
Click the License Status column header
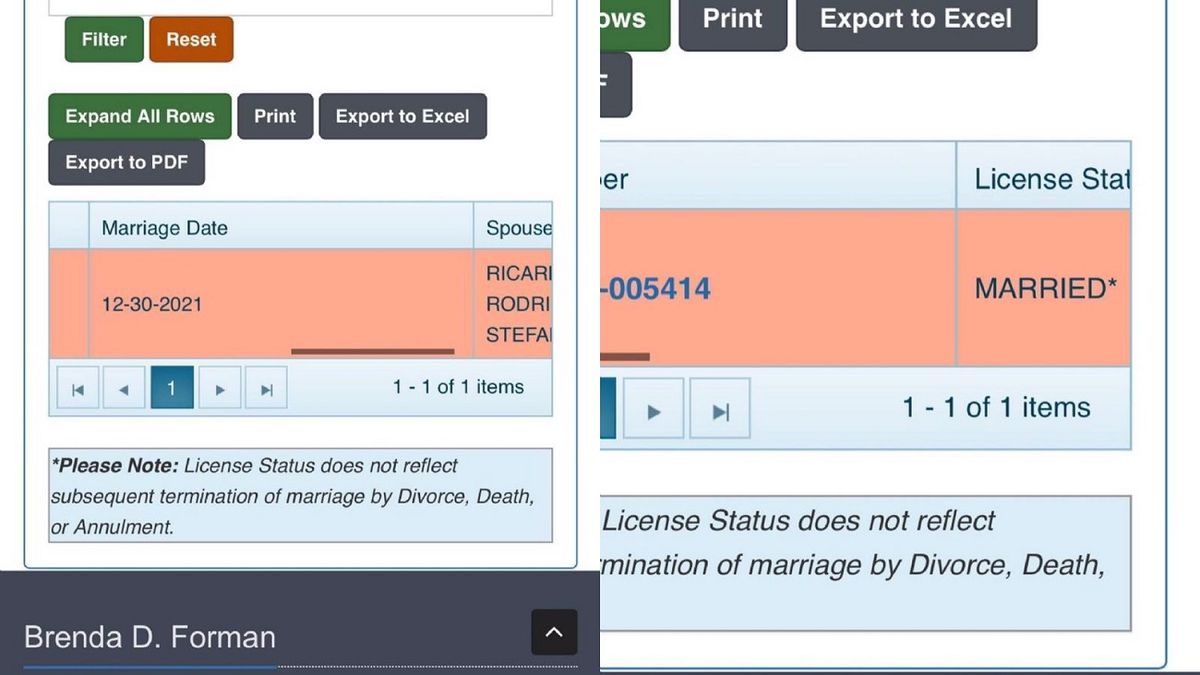[1050, 179]
